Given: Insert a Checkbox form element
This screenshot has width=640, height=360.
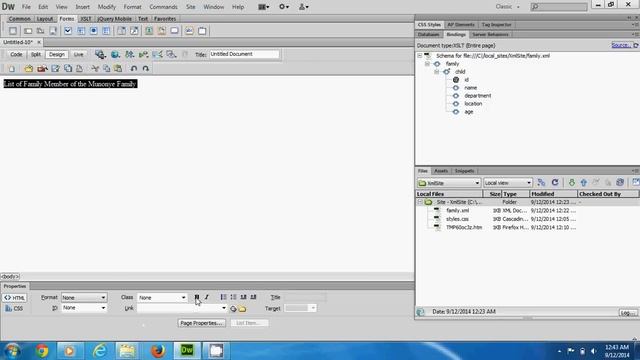Looking at the screenshot, I should pyautogui.click(x=68, y=31).
